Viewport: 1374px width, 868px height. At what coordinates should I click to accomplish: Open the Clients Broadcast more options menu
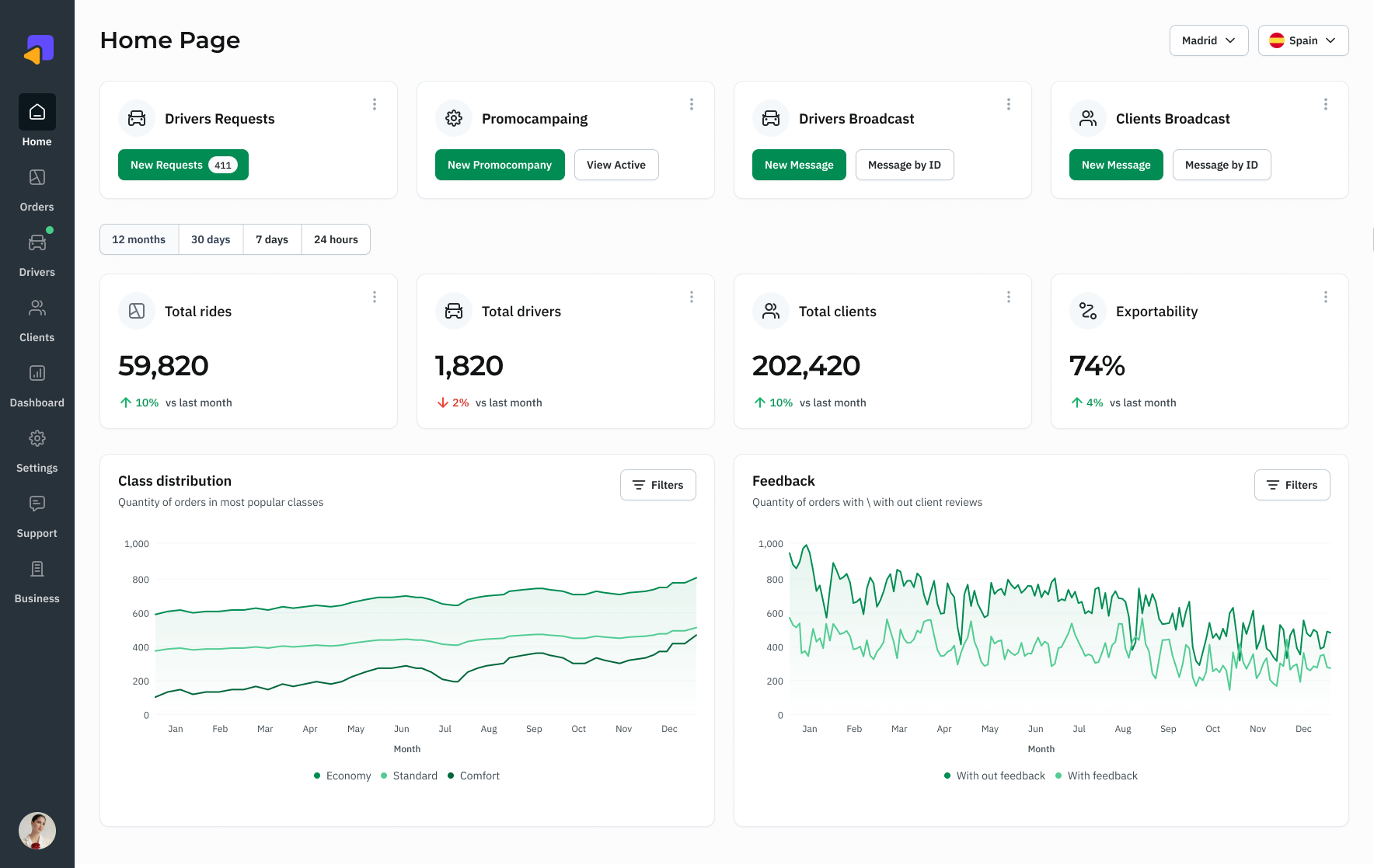(1326, 104)
